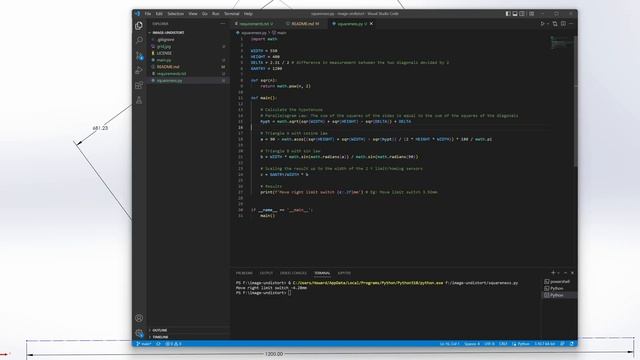
Task: Click the notifications bell in status bar
Action: pyautogui.click(x=571, y=344)
